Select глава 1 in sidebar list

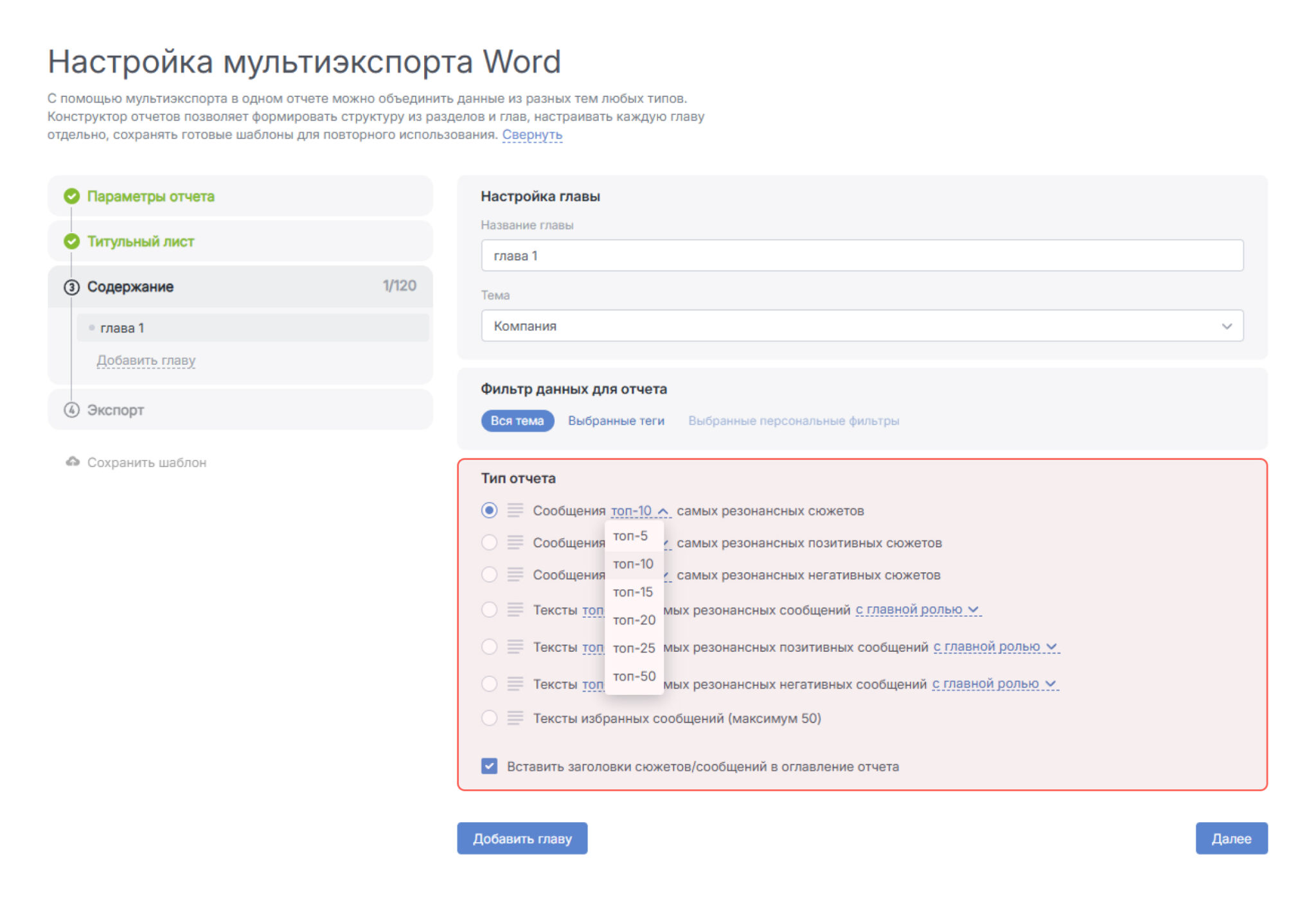coord(253,328)
